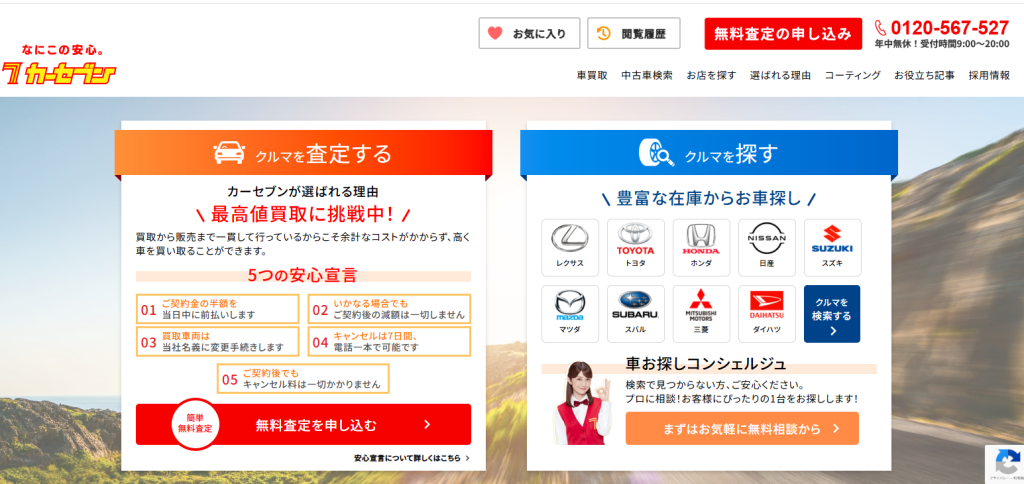The width and height of the screenshot is (1024, 484).
Task: Select the Daihatsu brand logo tile
Action: [x=767, y=313]
